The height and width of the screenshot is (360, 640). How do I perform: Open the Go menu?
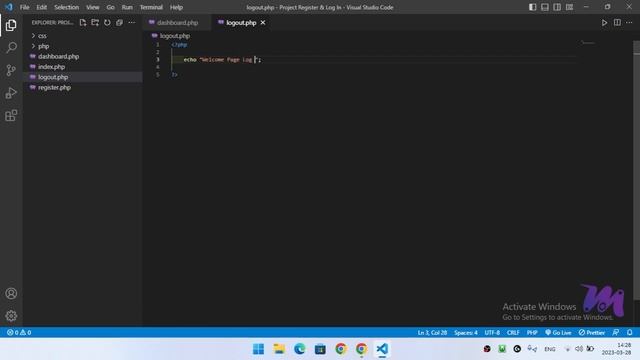[111, 7]
